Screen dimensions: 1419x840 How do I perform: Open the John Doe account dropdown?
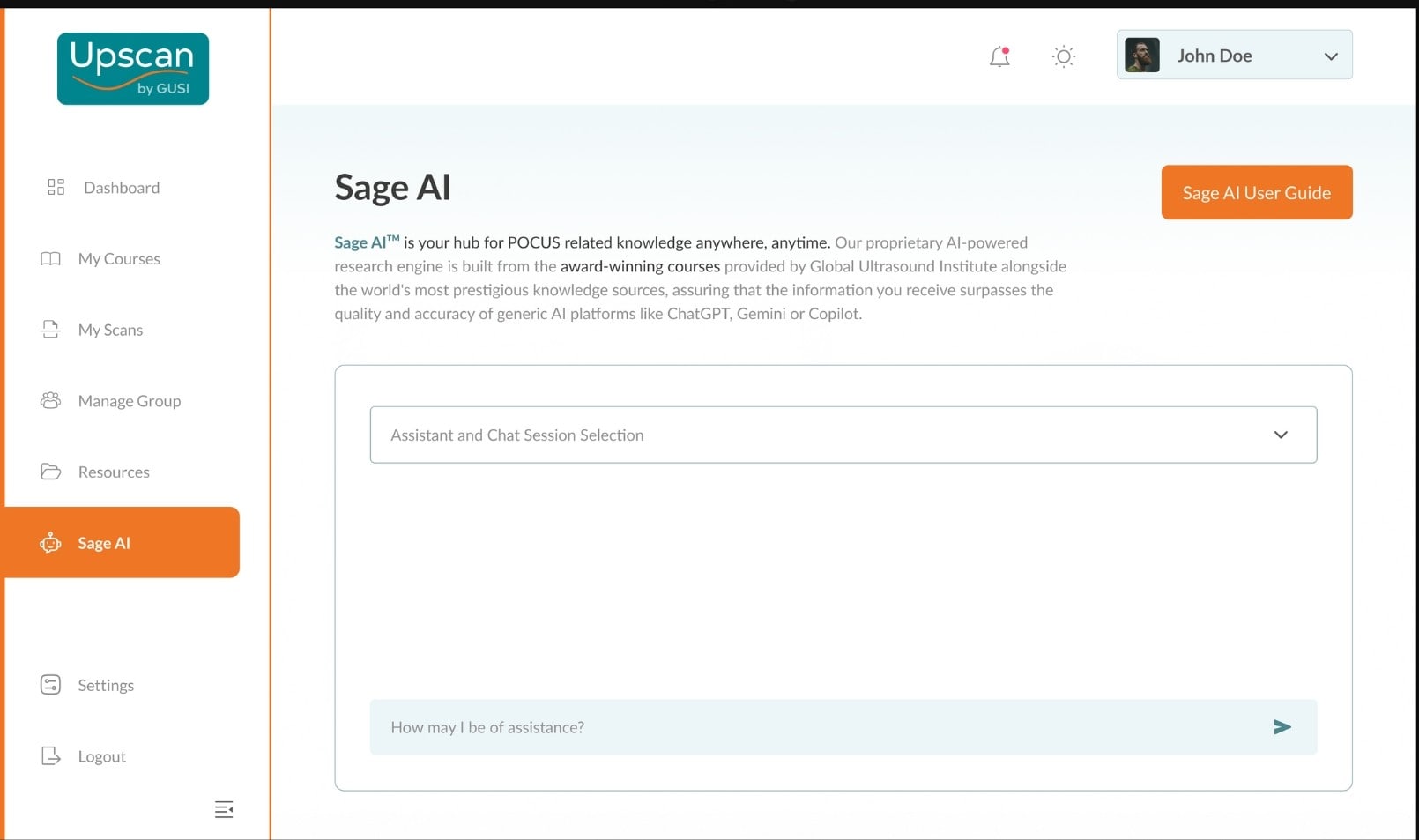click(x=1232, y=55)
